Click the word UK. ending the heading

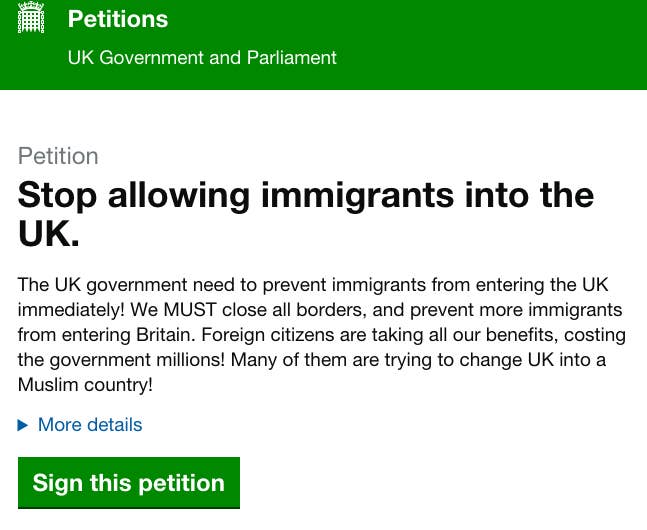pyautogui.click(x=49, y=234)
